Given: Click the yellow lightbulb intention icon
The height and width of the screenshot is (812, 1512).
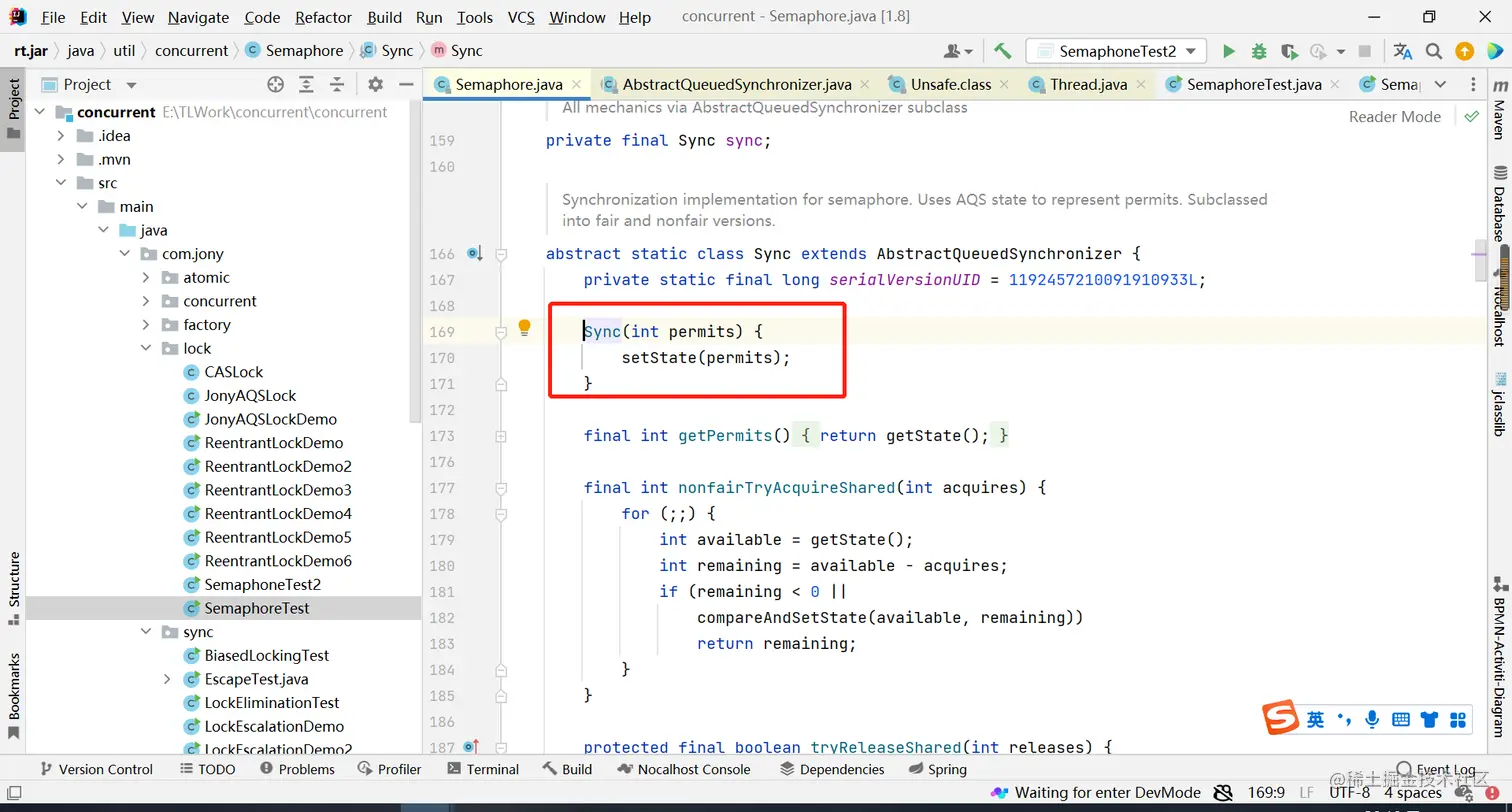Looking at the screenshot, I should point(524,328).
